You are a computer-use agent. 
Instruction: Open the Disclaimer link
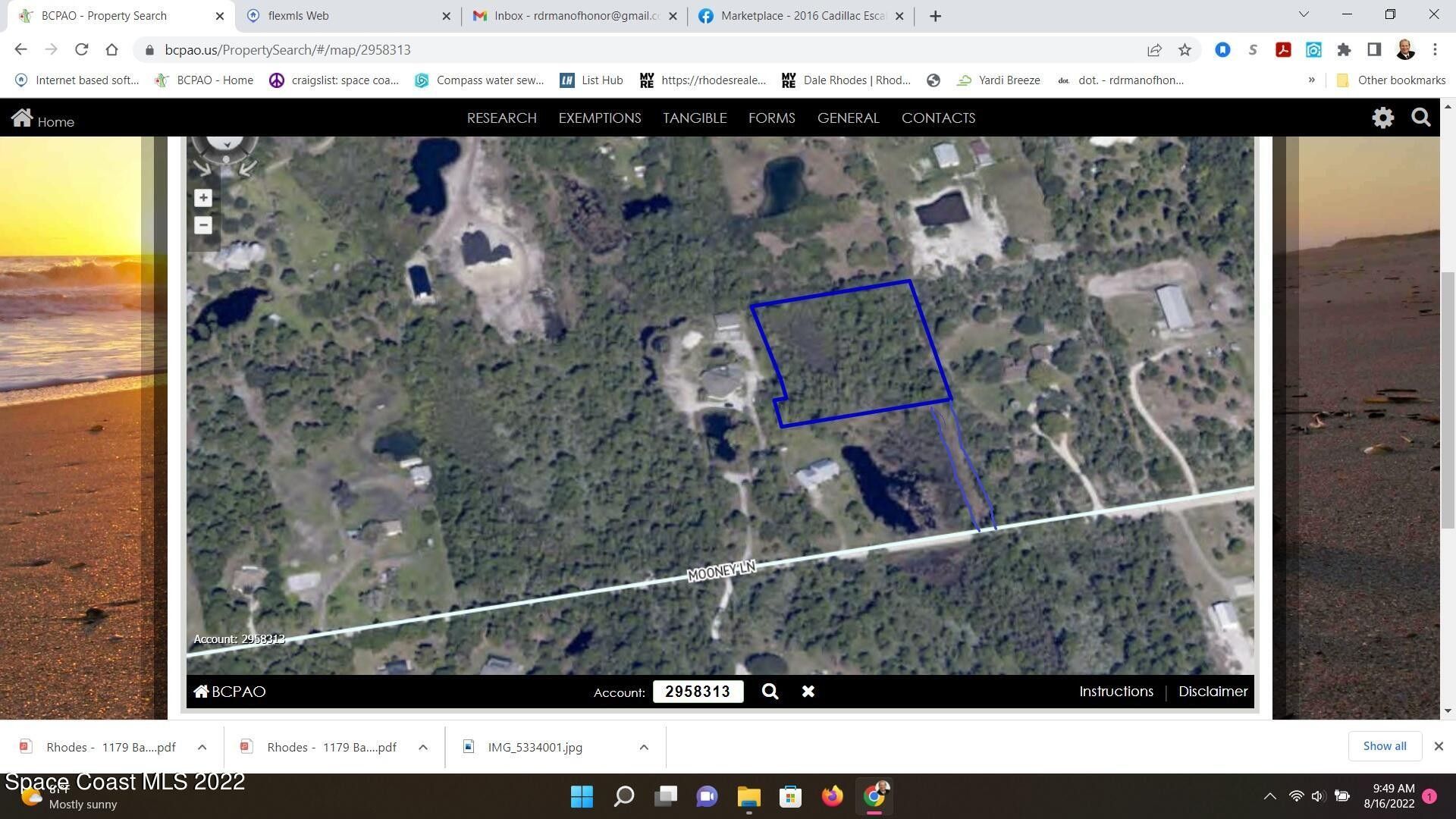pos(1212,691)
